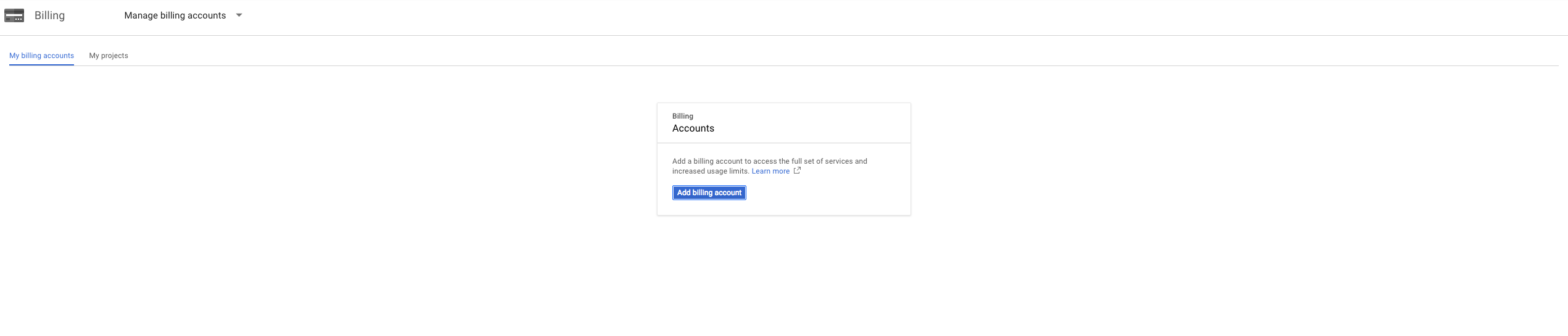Screen dimensions: 1568x336
Task: Open the Manage billing accounts dropdown
Action: tap(183, 15)
